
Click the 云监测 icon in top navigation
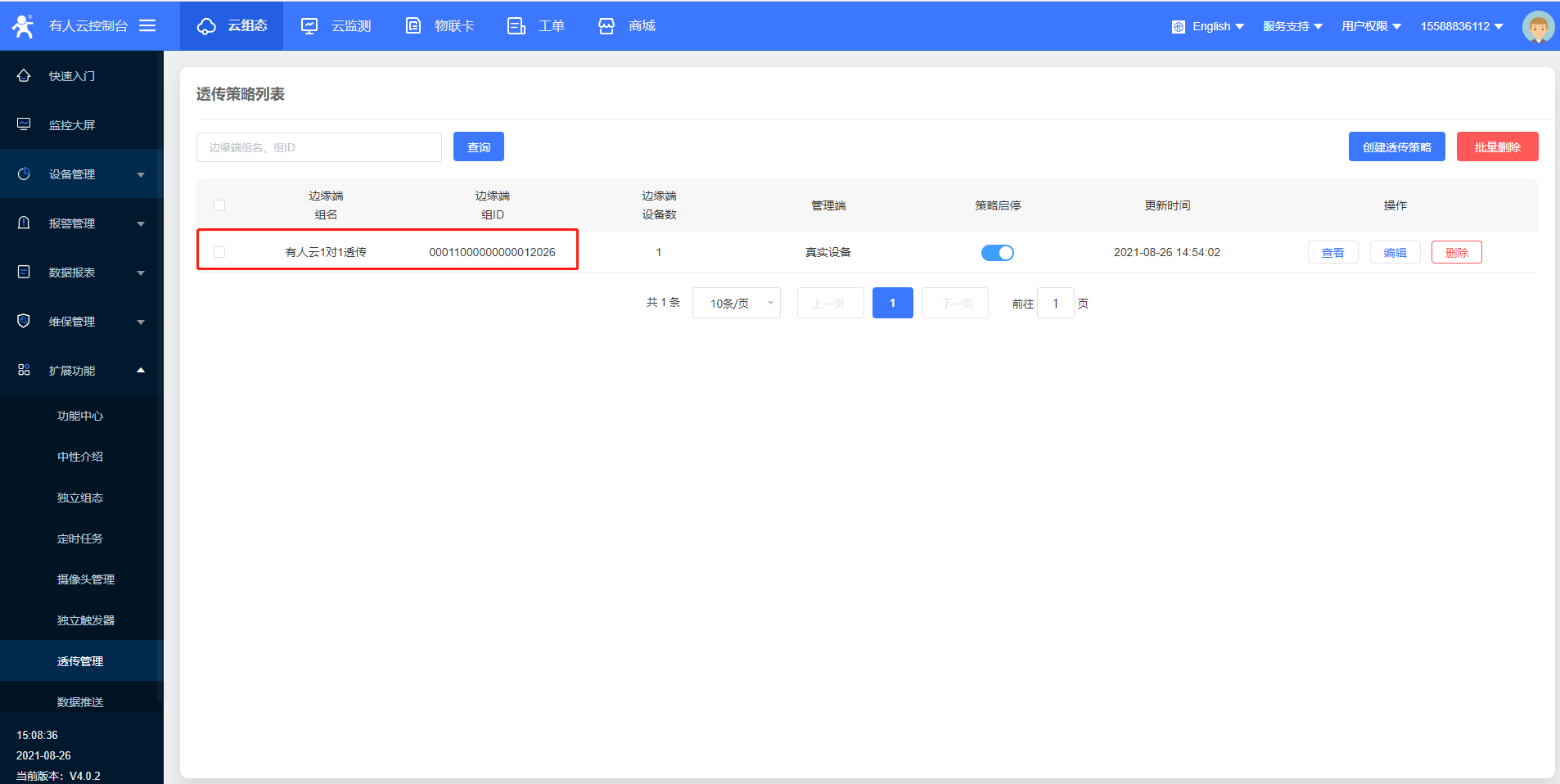(309, 26)
